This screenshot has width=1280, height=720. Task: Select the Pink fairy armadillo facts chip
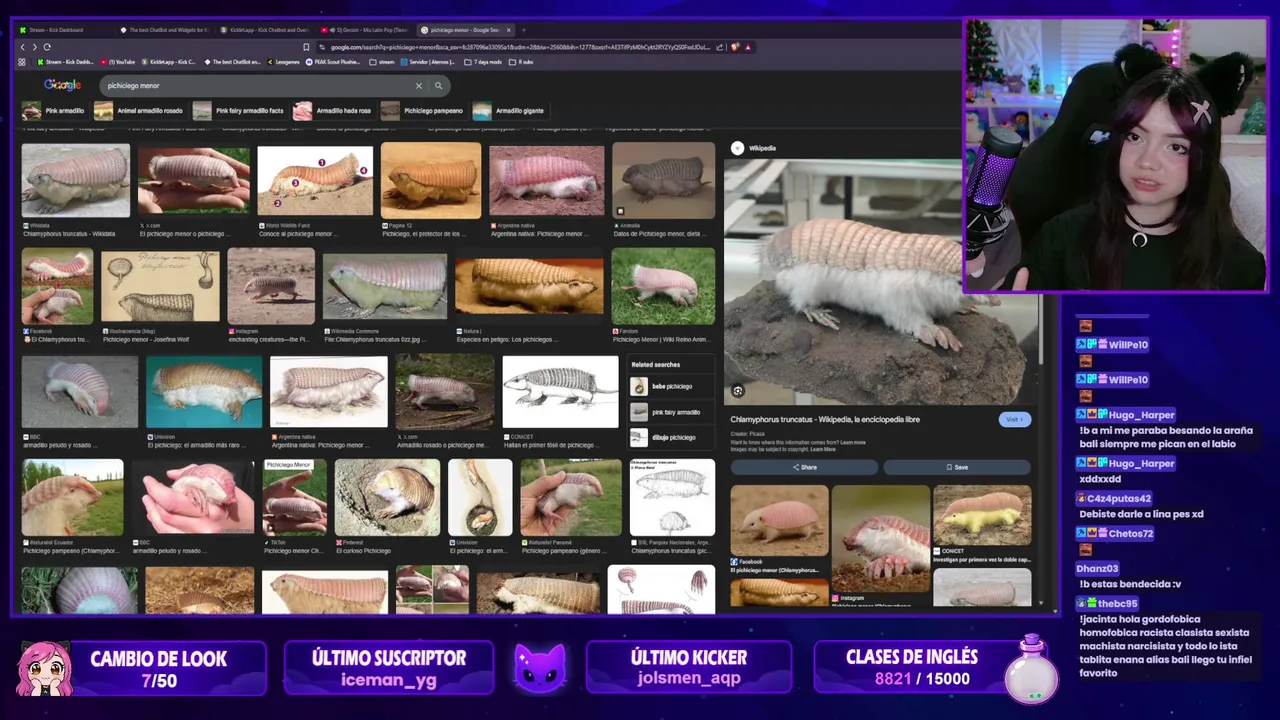(239, 111)
